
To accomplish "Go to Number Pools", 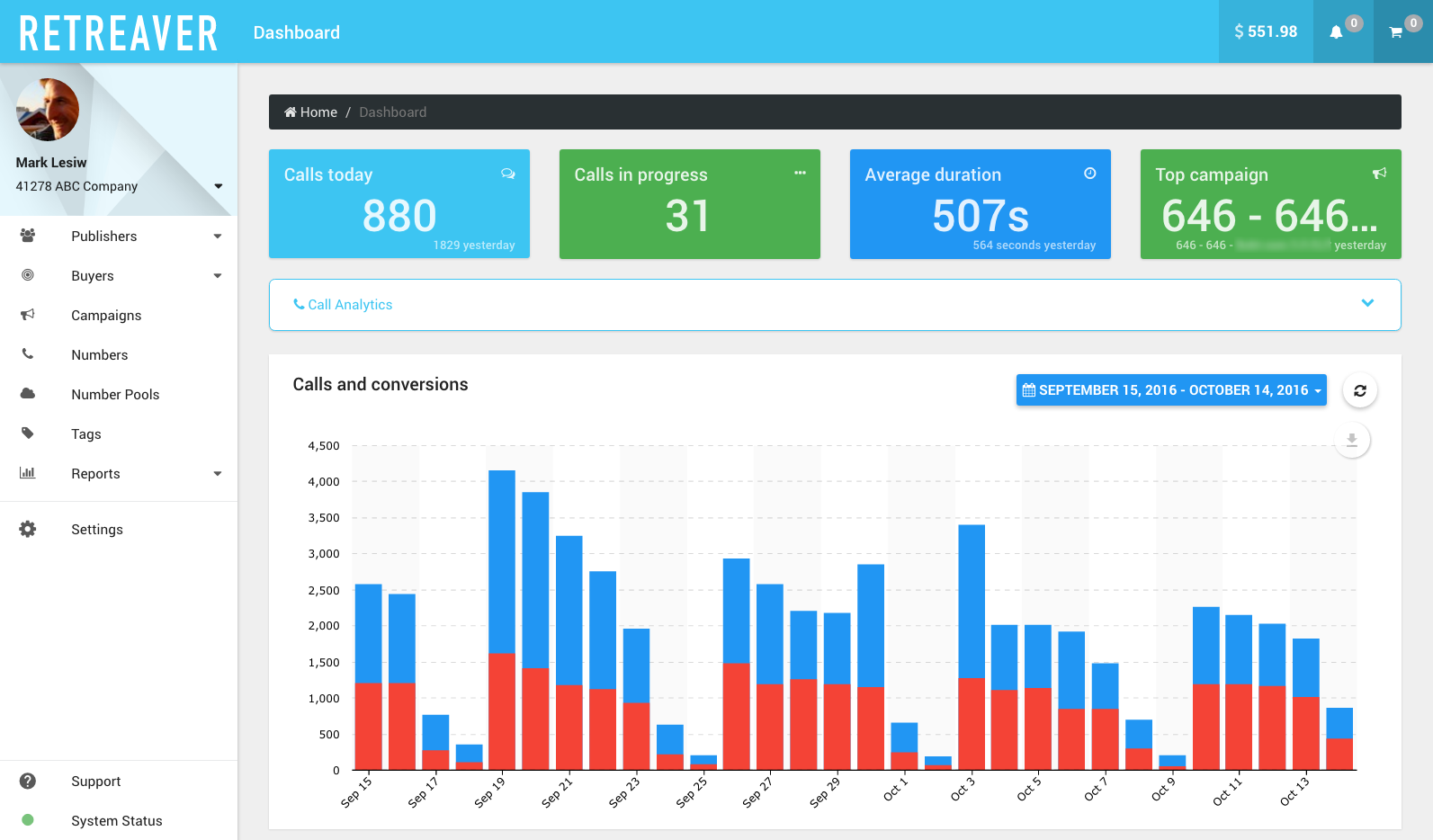I will (x=119, y=394).
